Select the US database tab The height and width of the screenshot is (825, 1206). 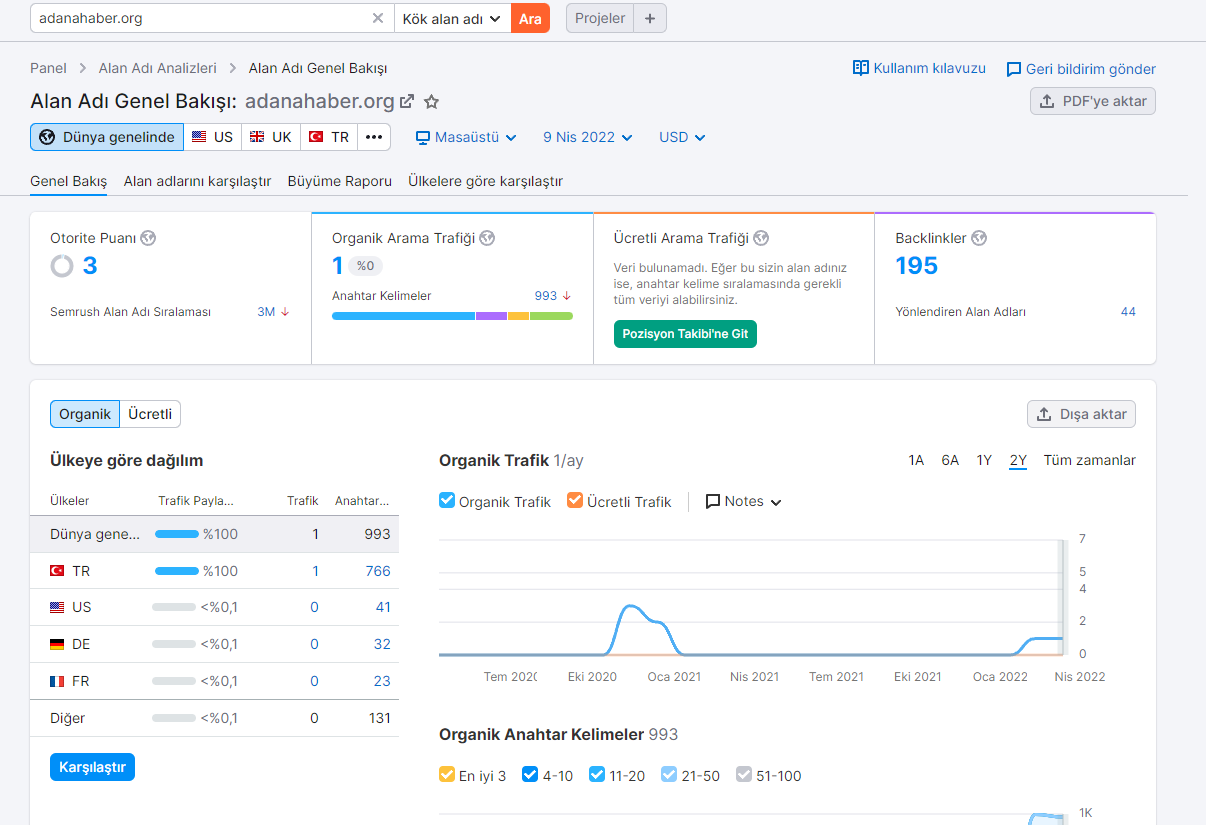(213, 137)
